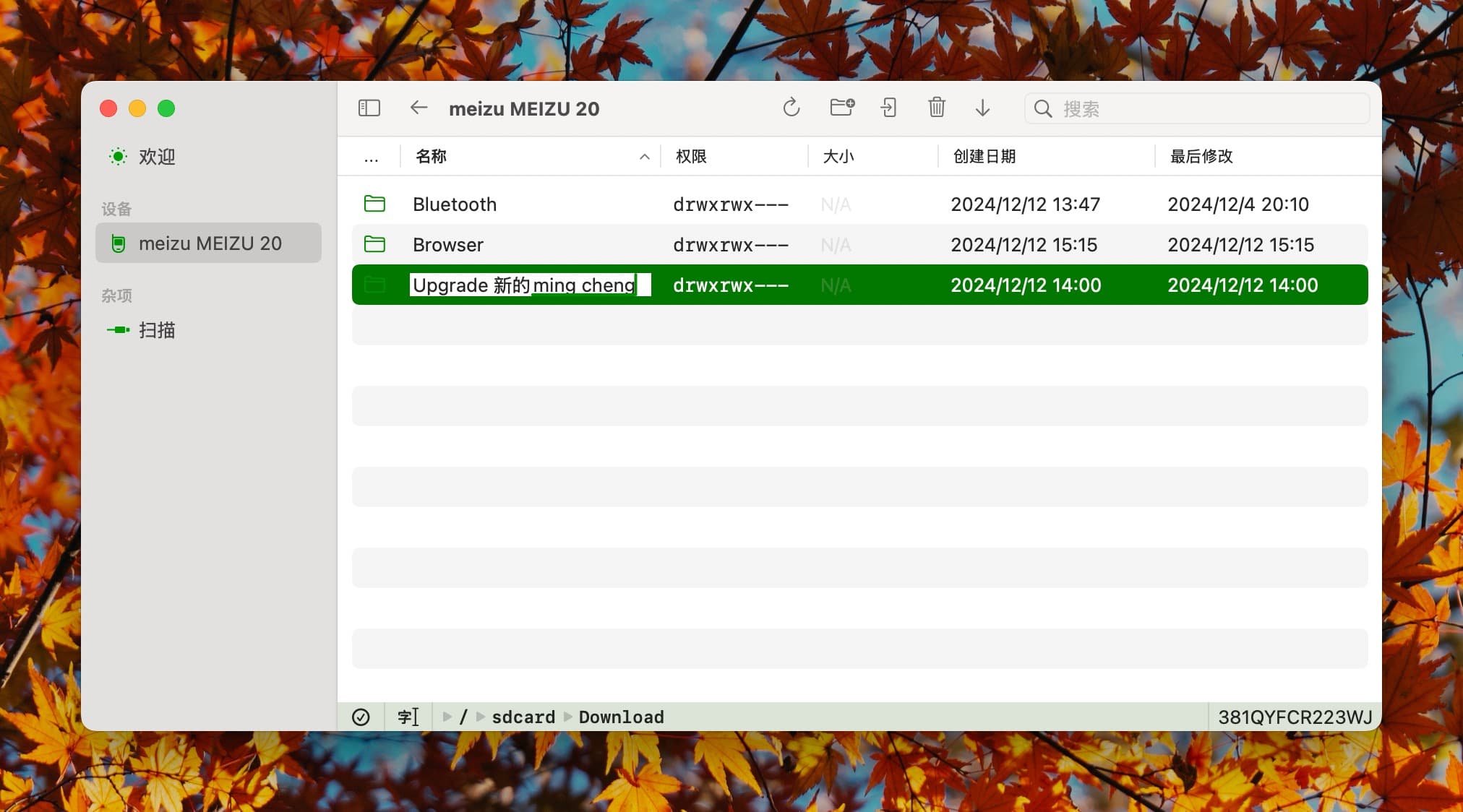This screenshot has width=1463, height=812.
Task: Click the checkmark circle in status bar
Action: [361, 717]
